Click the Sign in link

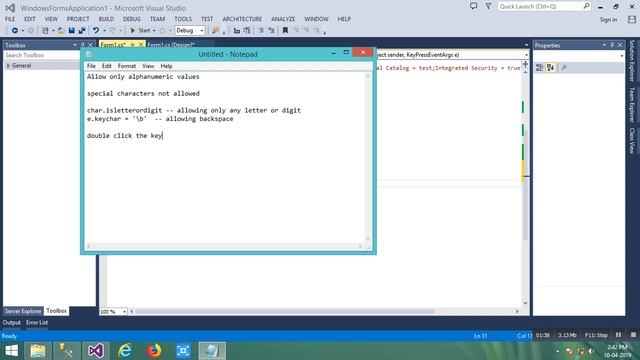(x=608, y=20)
